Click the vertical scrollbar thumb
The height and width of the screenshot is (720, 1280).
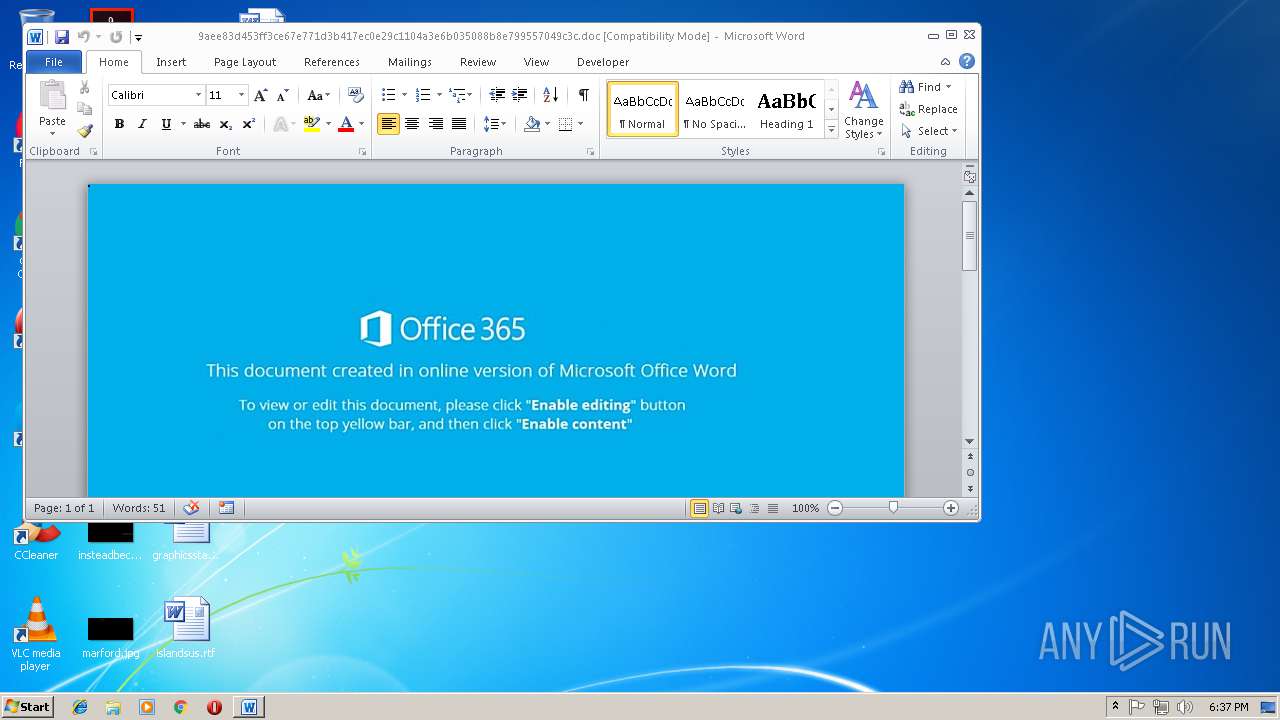[x=969, y=235]
